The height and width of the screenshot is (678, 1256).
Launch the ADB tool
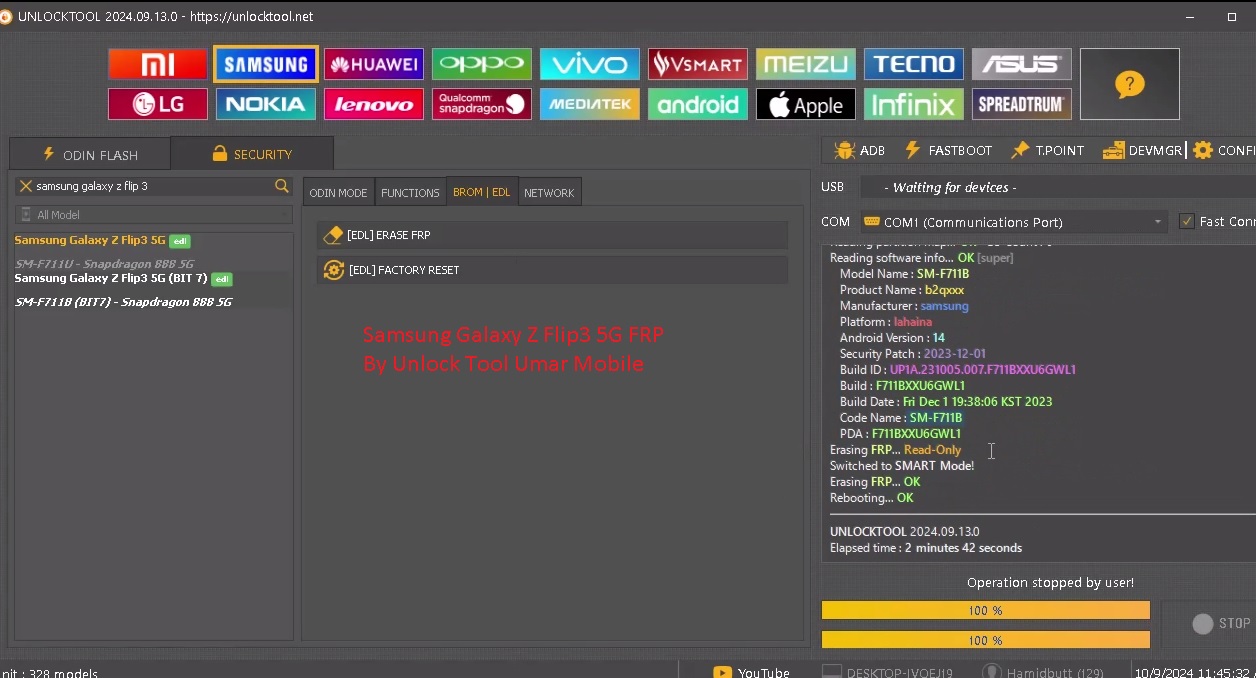click(x=859, y=150)
